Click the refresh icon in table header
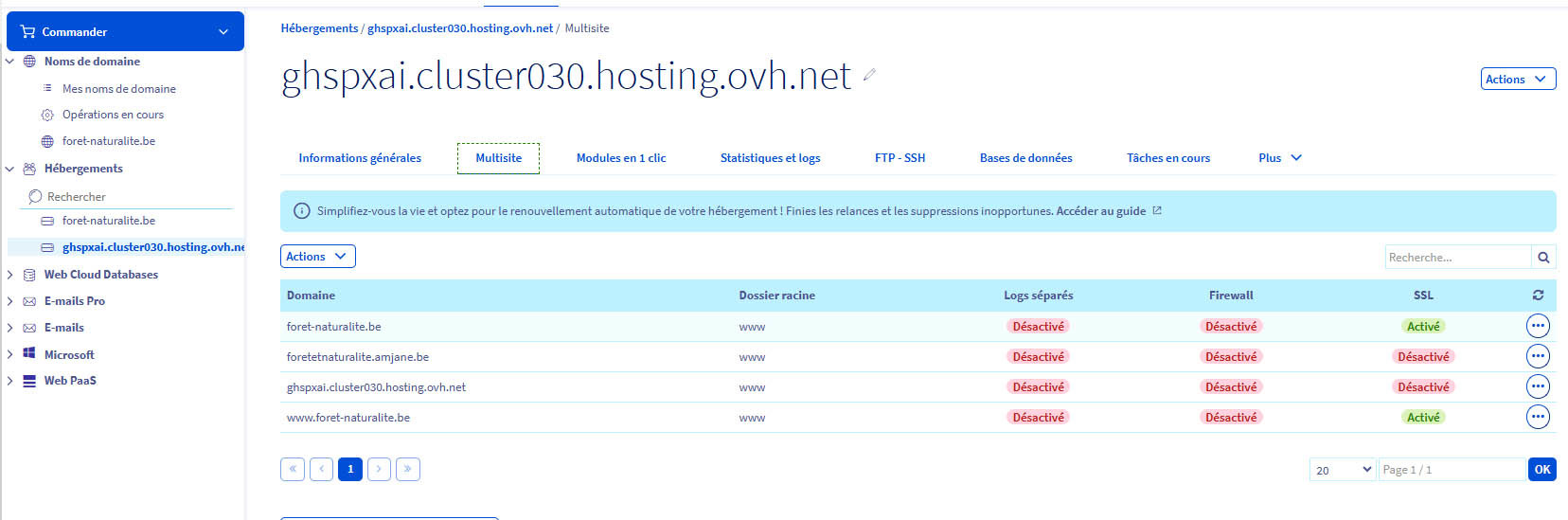 coord(1538,296)
